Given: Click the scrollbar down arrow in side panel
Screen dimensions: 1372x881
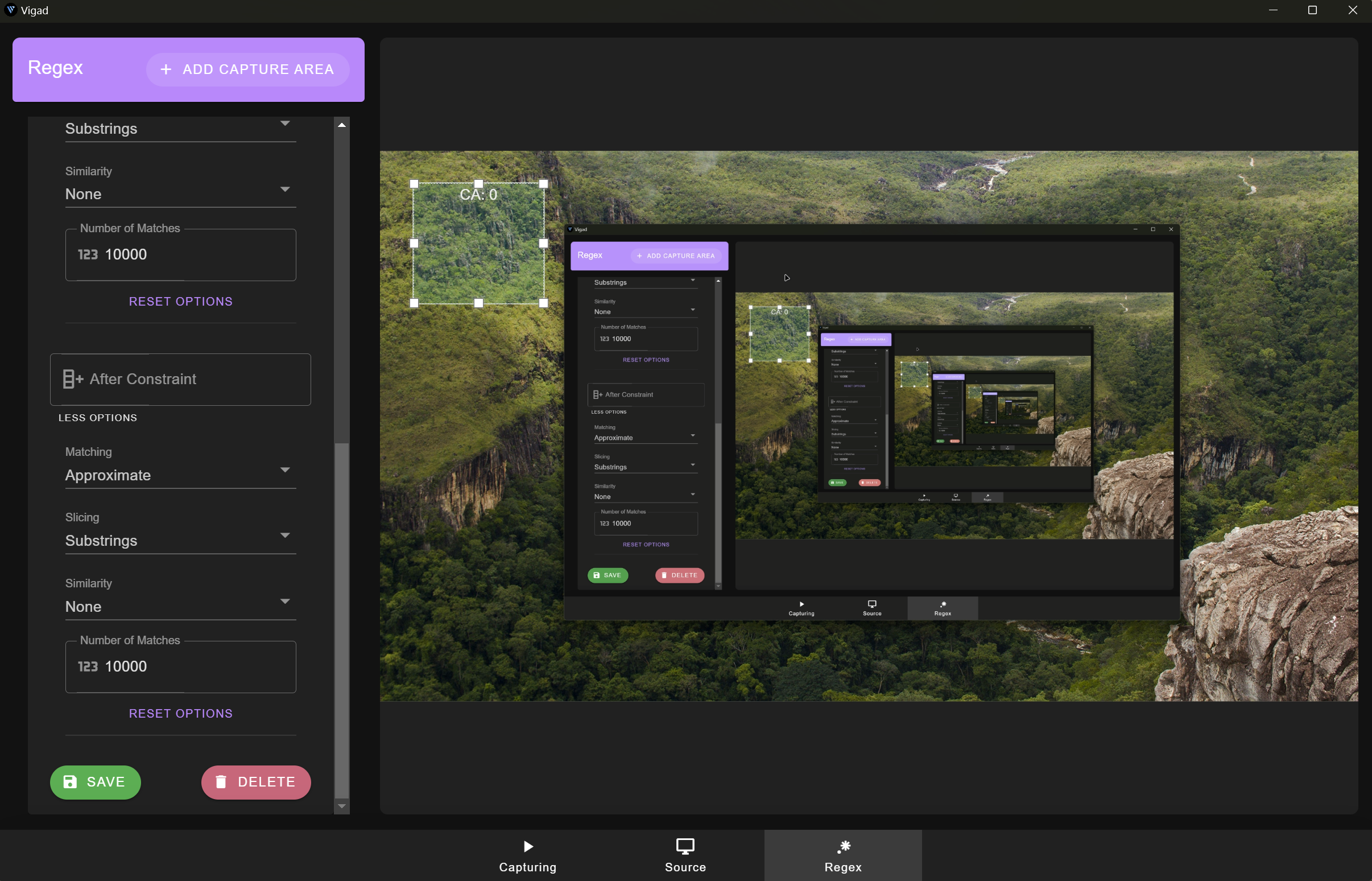Looking at the screenshot, I should pos(342,806).
